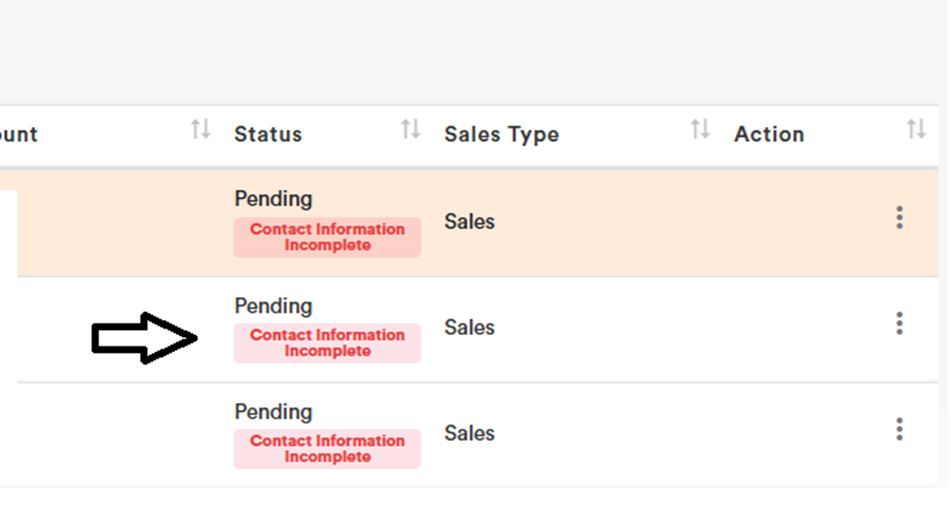Select Pending status text in first row
This screenshot has width=951, height=532.
(x=274, y=199)
